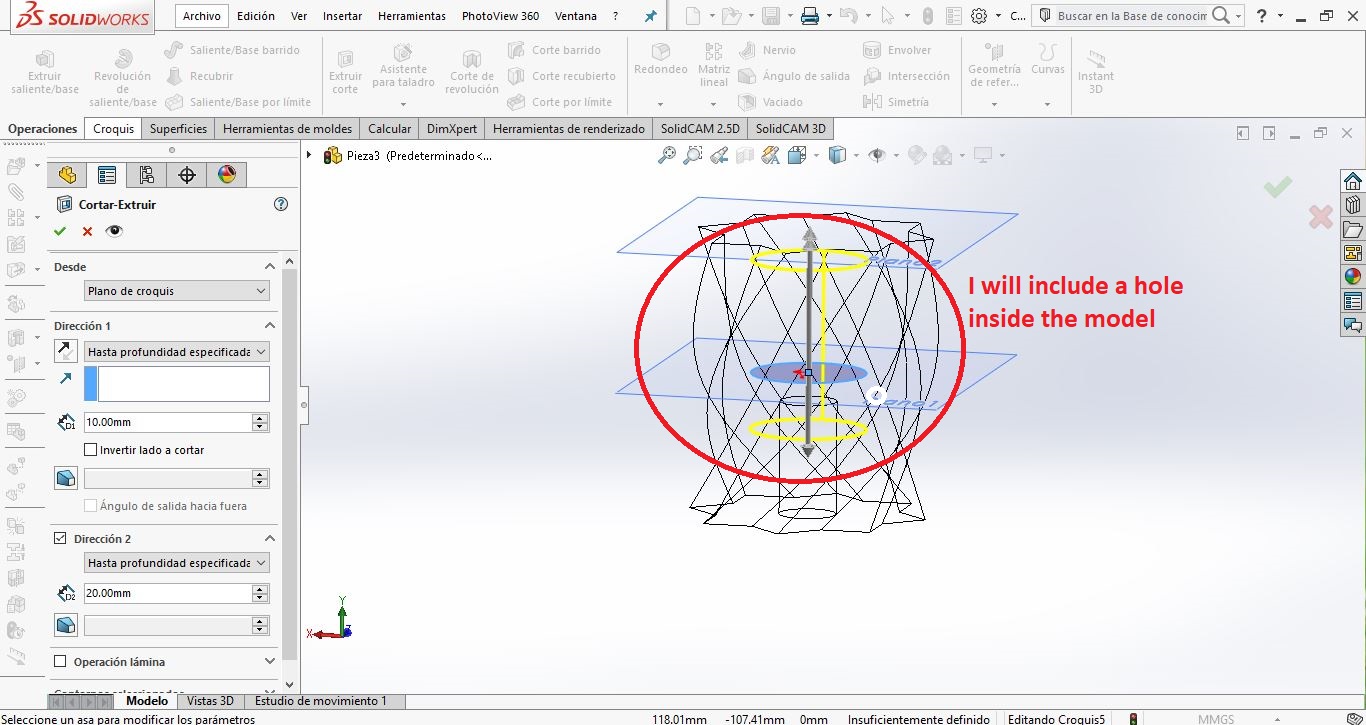Click the Direction 2 depth field 20.00mm
This screenshot has width=1366, height=725.
pyautogui.click(x=168, y=593)
